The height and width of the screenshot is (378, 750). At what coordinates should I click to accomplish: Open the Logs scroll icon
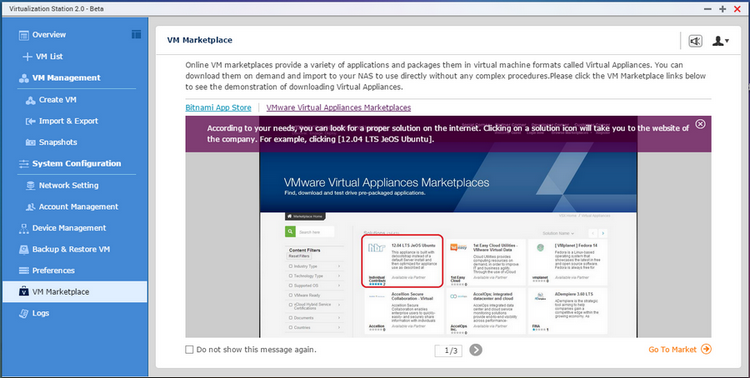click(x=23, y=313)
